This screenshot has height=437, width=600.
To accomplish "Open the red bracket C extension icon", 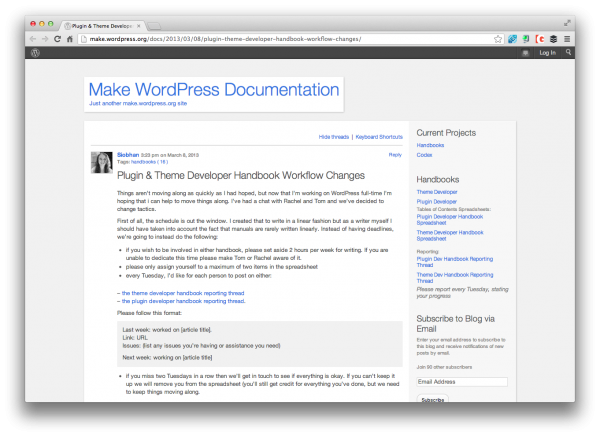I will 540,39.
